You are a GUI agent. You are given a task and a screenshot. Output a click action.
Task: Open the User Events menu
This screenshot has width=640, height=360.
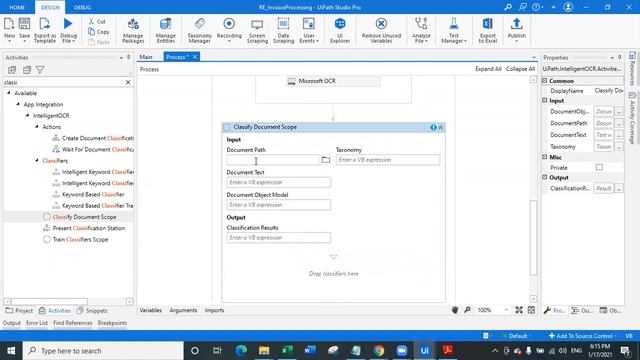309,30
